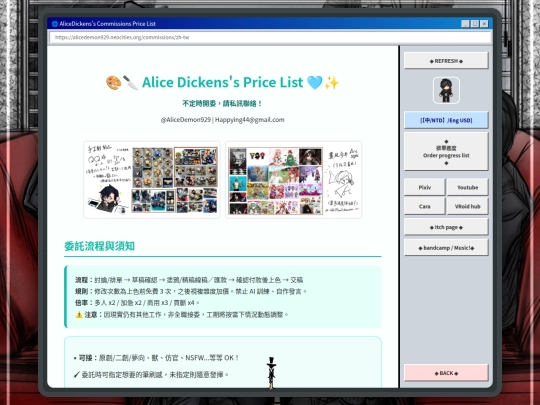Open the Itch page button
The image size is (540, 405).
[446, 227]
